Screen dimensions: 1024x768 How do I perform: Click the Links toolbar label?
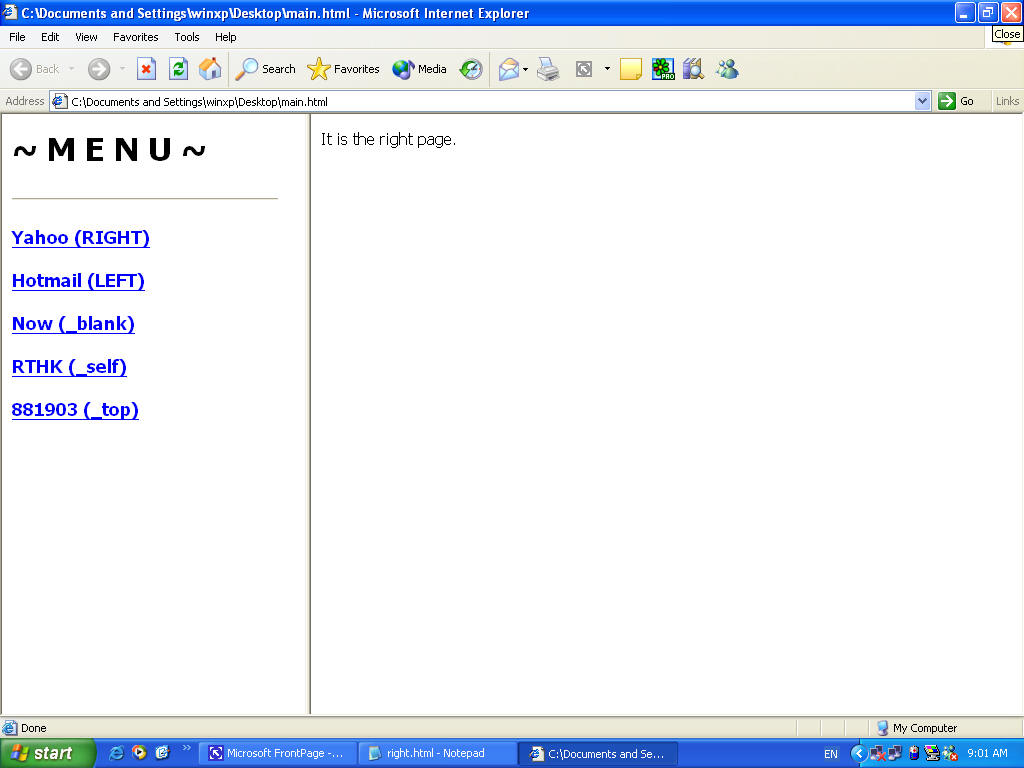[x=1006, y=101]
